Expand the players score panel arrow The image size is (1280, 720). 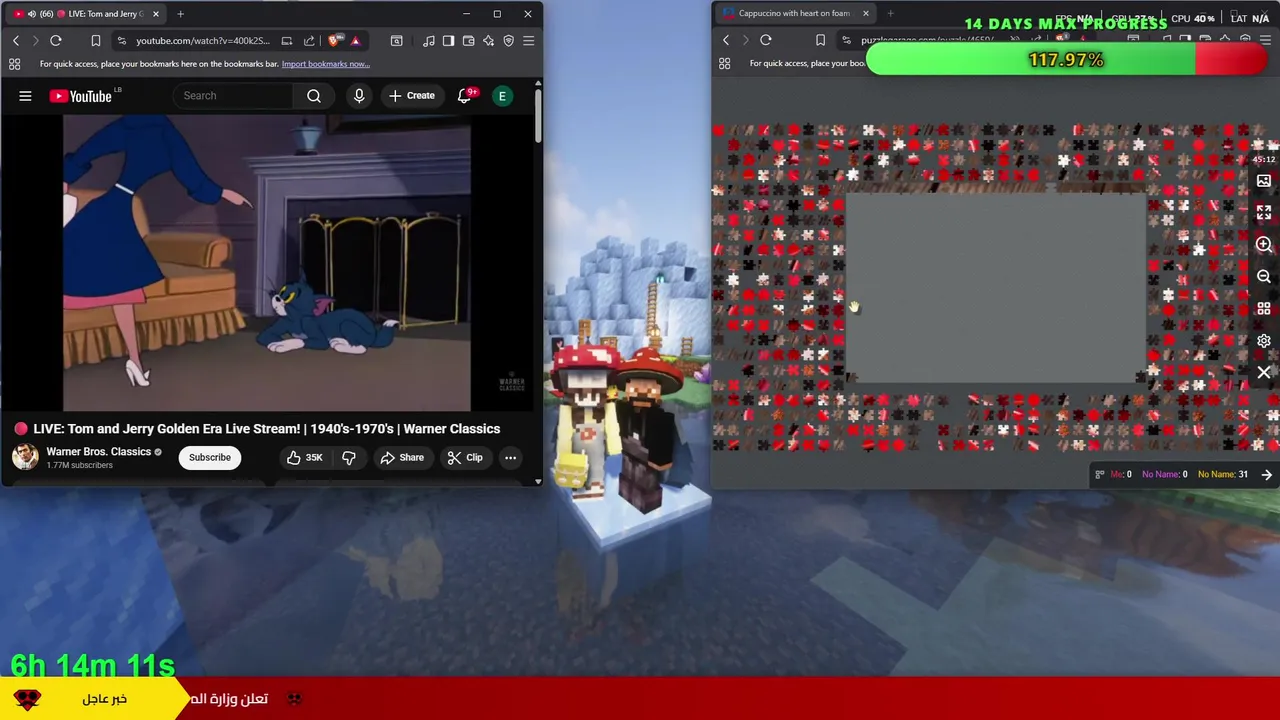[1267, 475]
